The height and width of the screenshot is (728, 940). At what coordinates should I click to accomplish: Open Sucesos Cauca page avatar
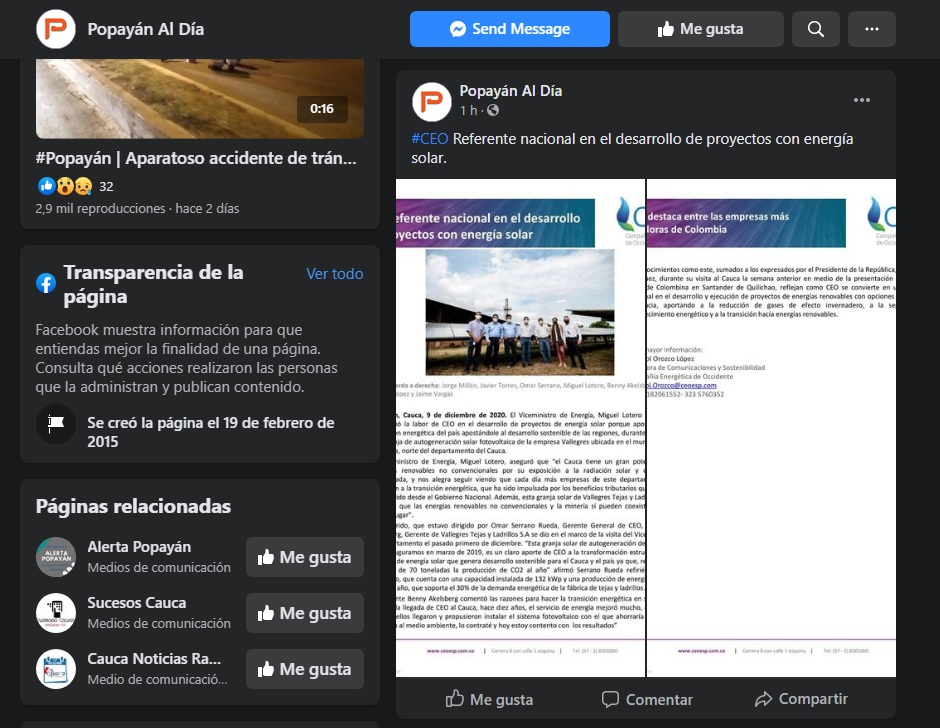click(56, 613)
